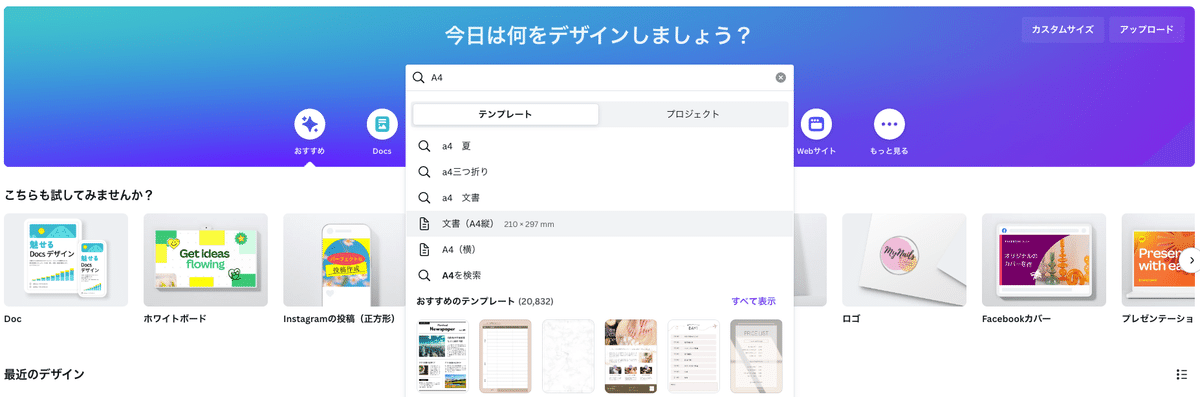Click inside the A4 search field
Image resolution: width=1200 pixels, height=397 pixels.
[x=600, y=77]
